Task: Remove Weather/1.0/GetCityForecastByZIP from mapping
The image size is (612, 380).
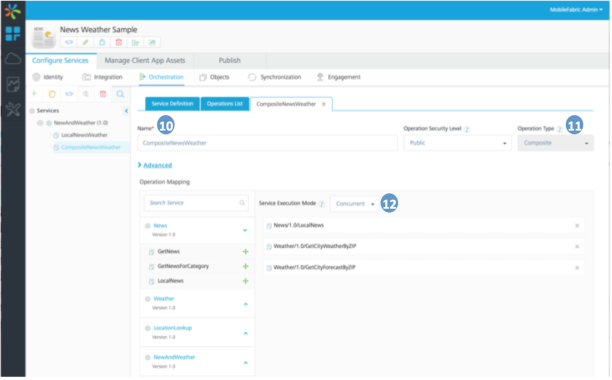Action: point(577,268)
